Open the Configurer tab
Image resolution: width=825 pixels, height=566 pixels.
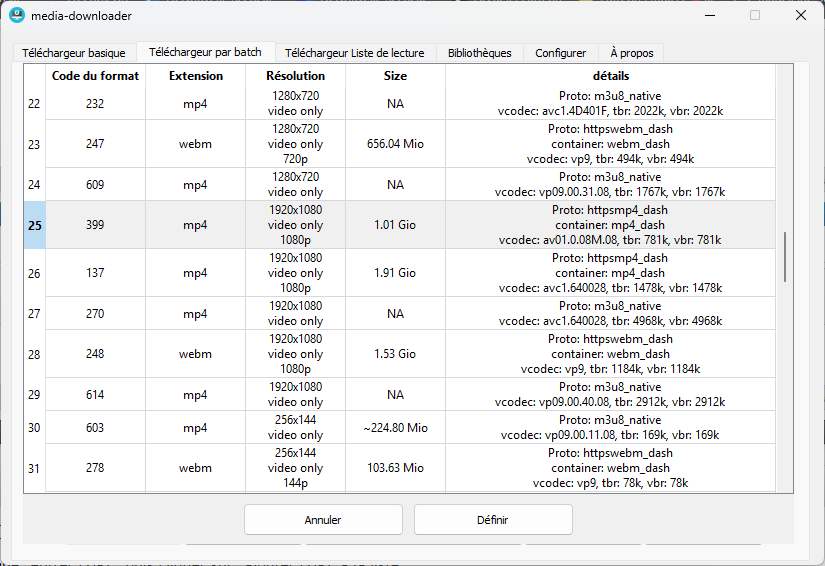[x=560, y=53]
